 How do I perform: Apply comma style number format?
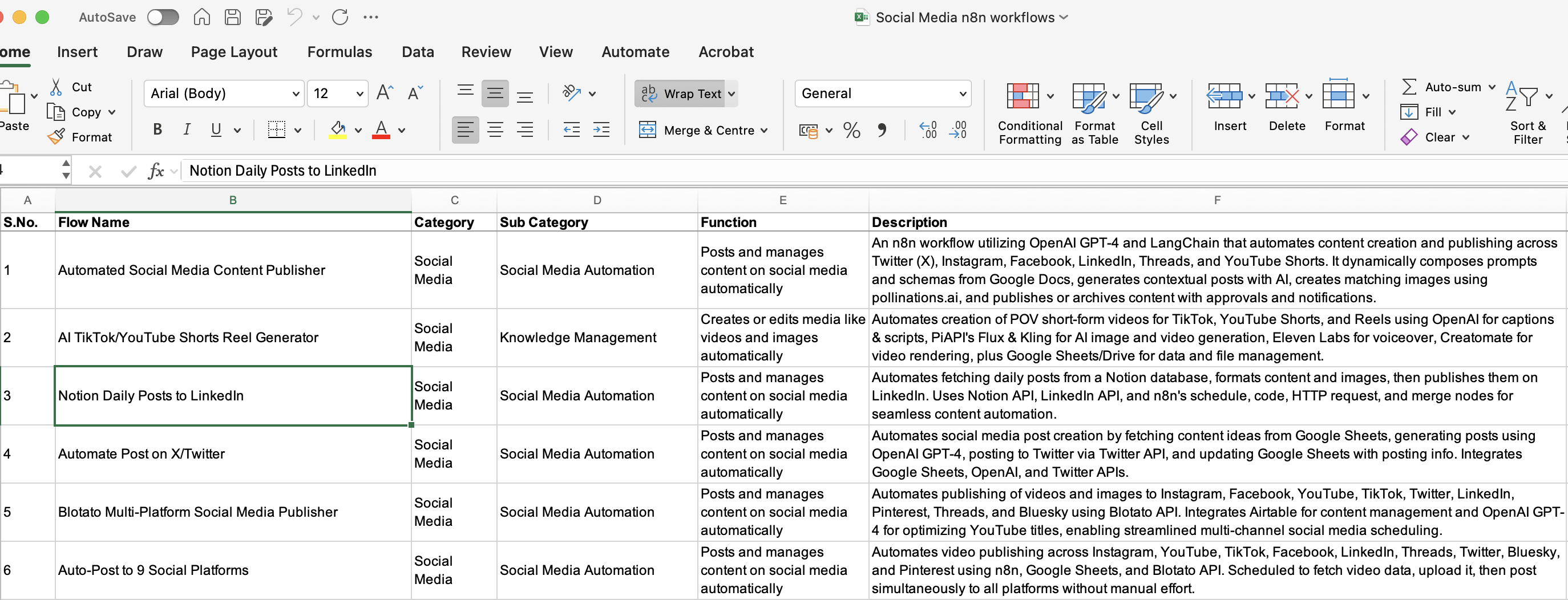882,129
